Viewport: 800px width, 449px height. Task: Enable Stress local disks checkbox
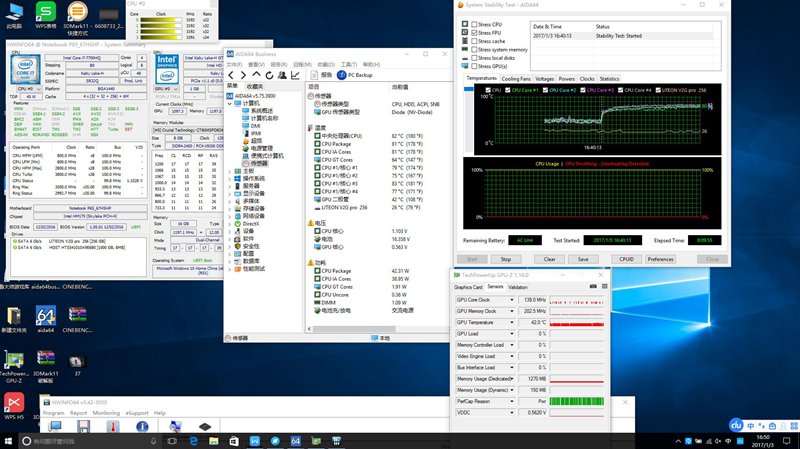474,58
